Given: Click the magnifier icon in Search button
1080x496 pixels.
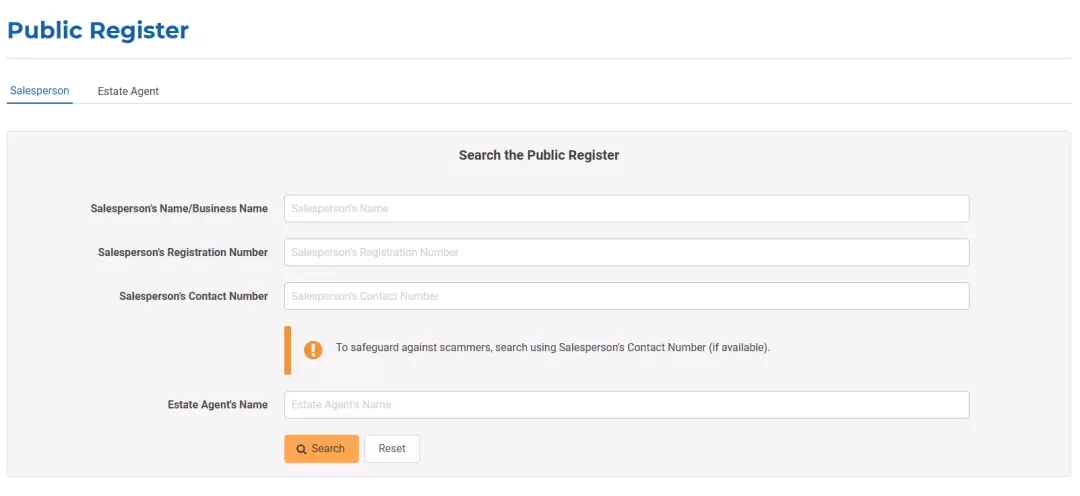Looking at the screenshot, I should [302, 449].
